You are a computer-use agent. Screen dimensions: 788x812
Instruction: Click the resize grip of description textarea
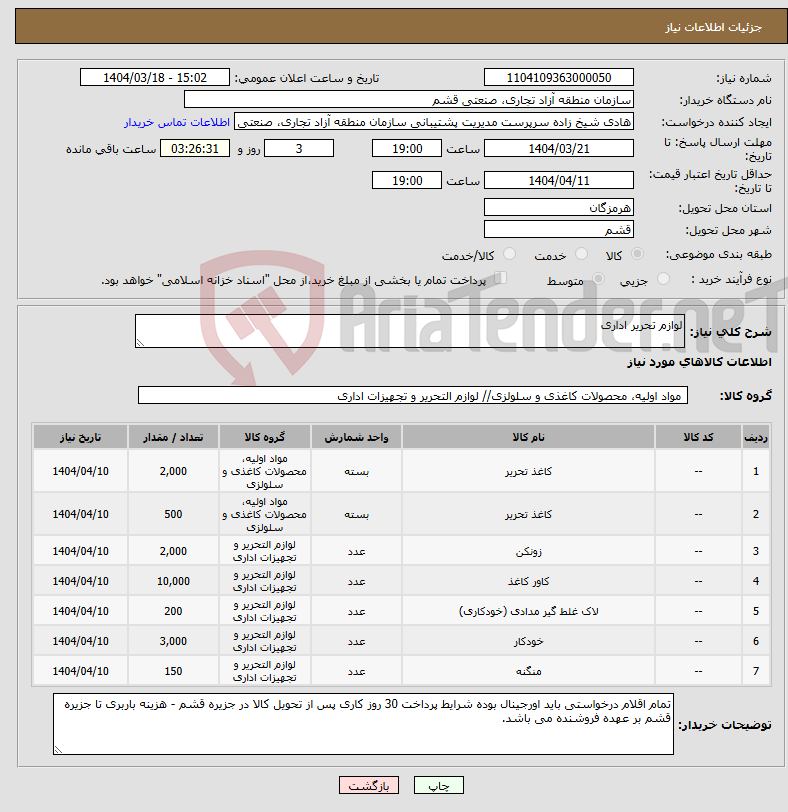tap(140, 342)
